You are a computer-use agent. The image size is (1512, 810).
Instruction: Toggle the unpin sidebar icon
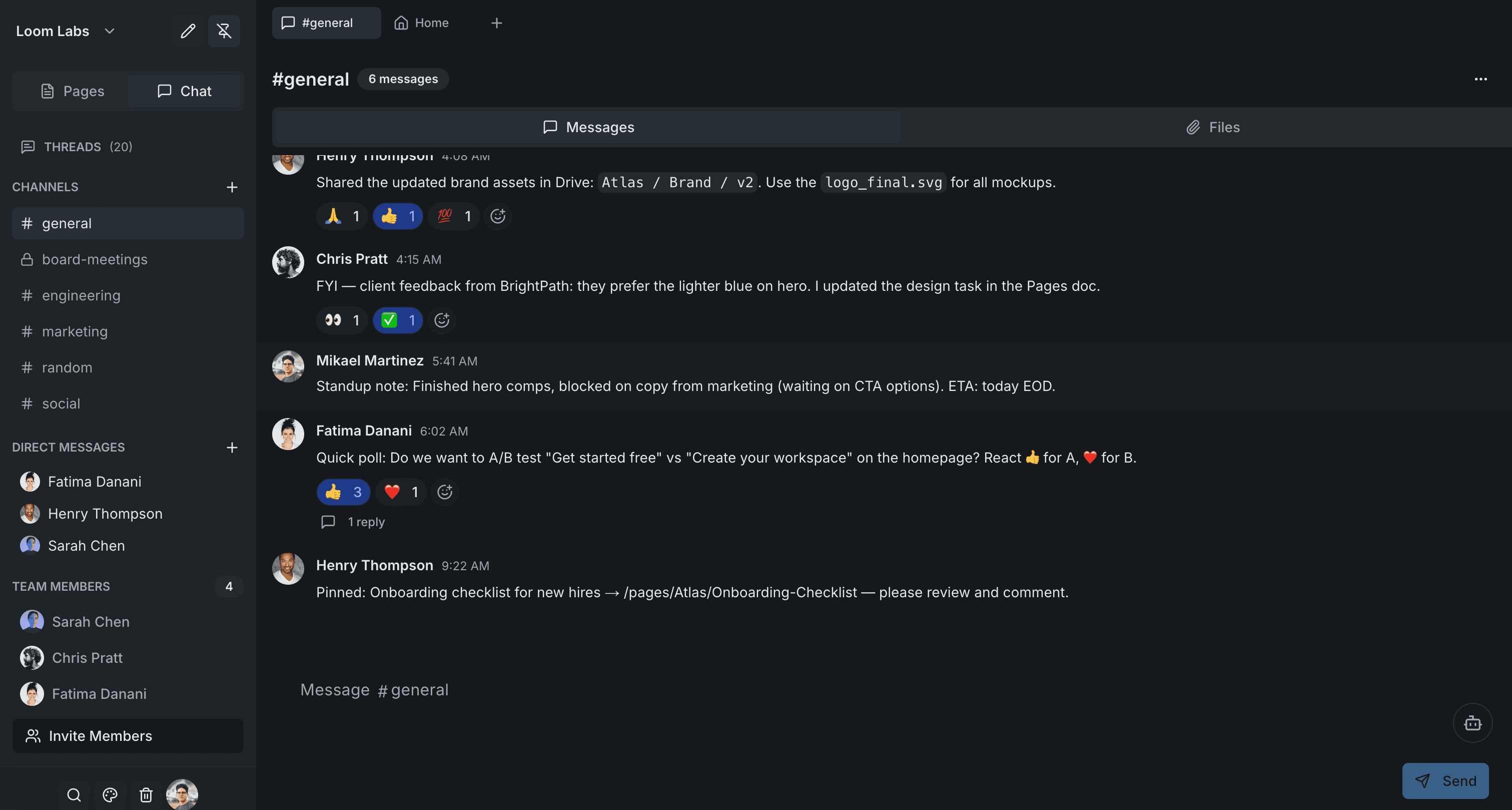[x=224, y=31]
